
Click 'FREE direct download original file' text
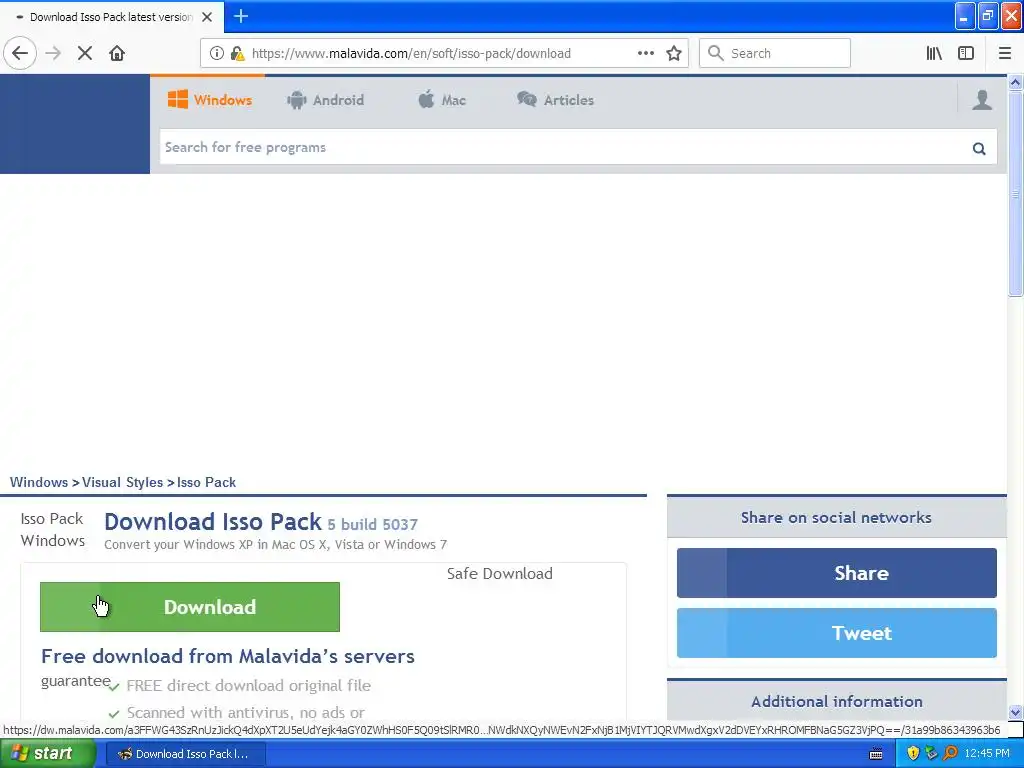click(249, 686)
